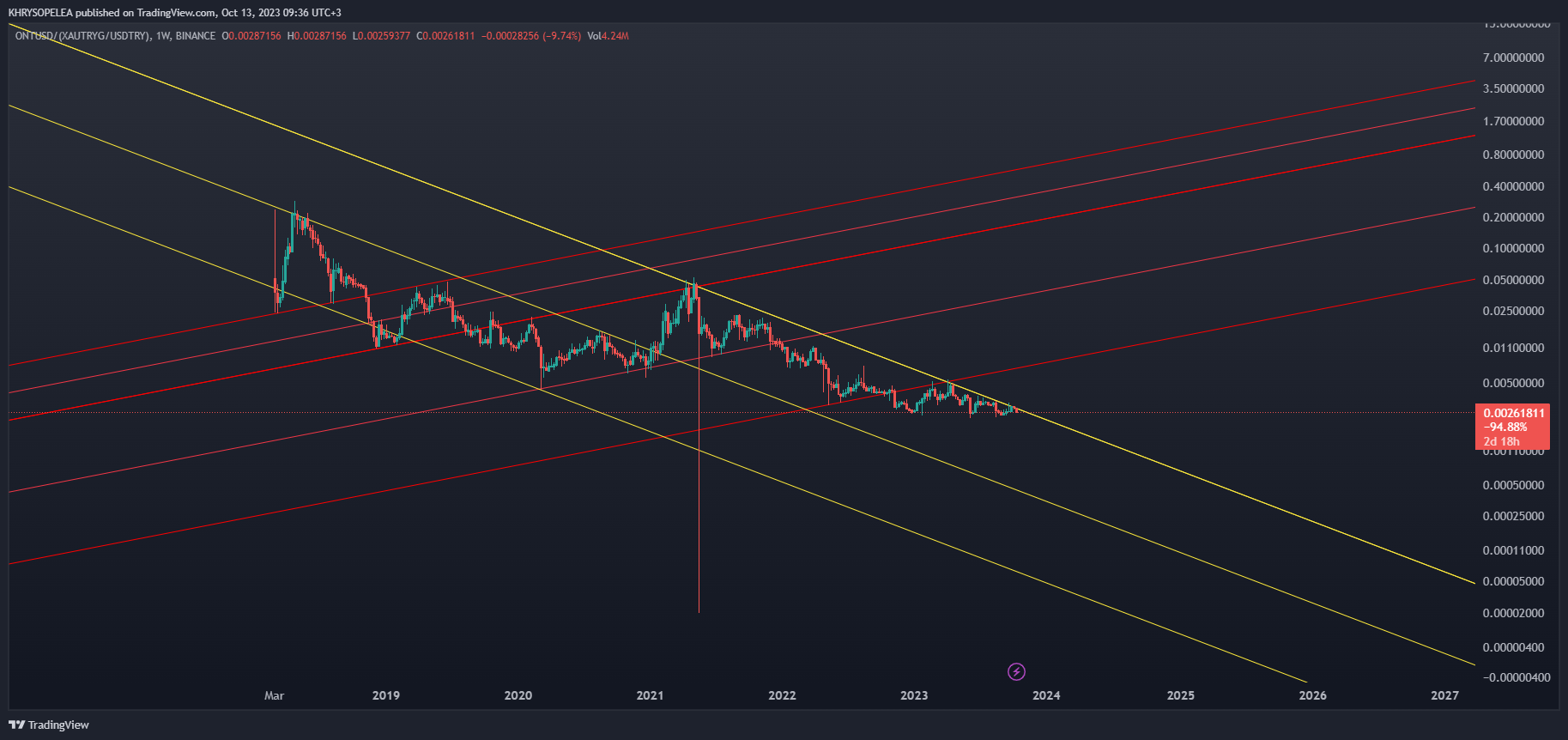Click price axis label 0.20000000
This screenshot has width=1568, height=740.
coord(1513,217)
